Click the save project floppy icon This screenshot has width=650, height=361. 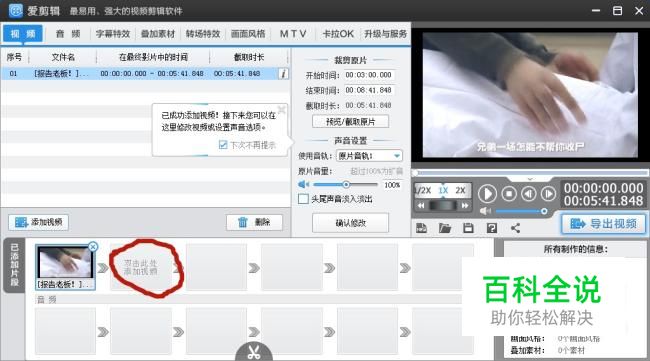pyautogui.click(x=468, y=228)
